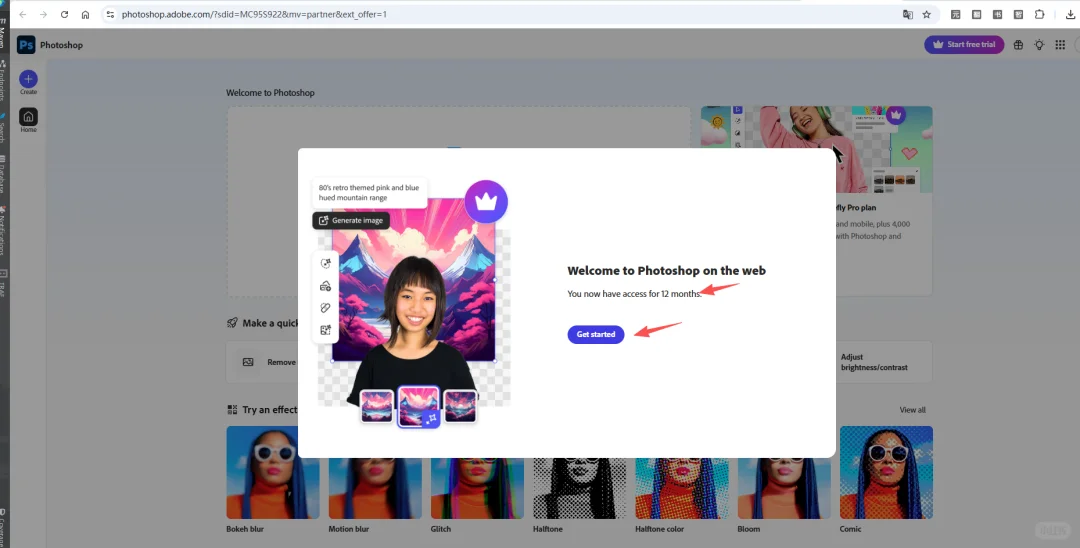
Task: Open the translate page icon
Action: point(908,14)
